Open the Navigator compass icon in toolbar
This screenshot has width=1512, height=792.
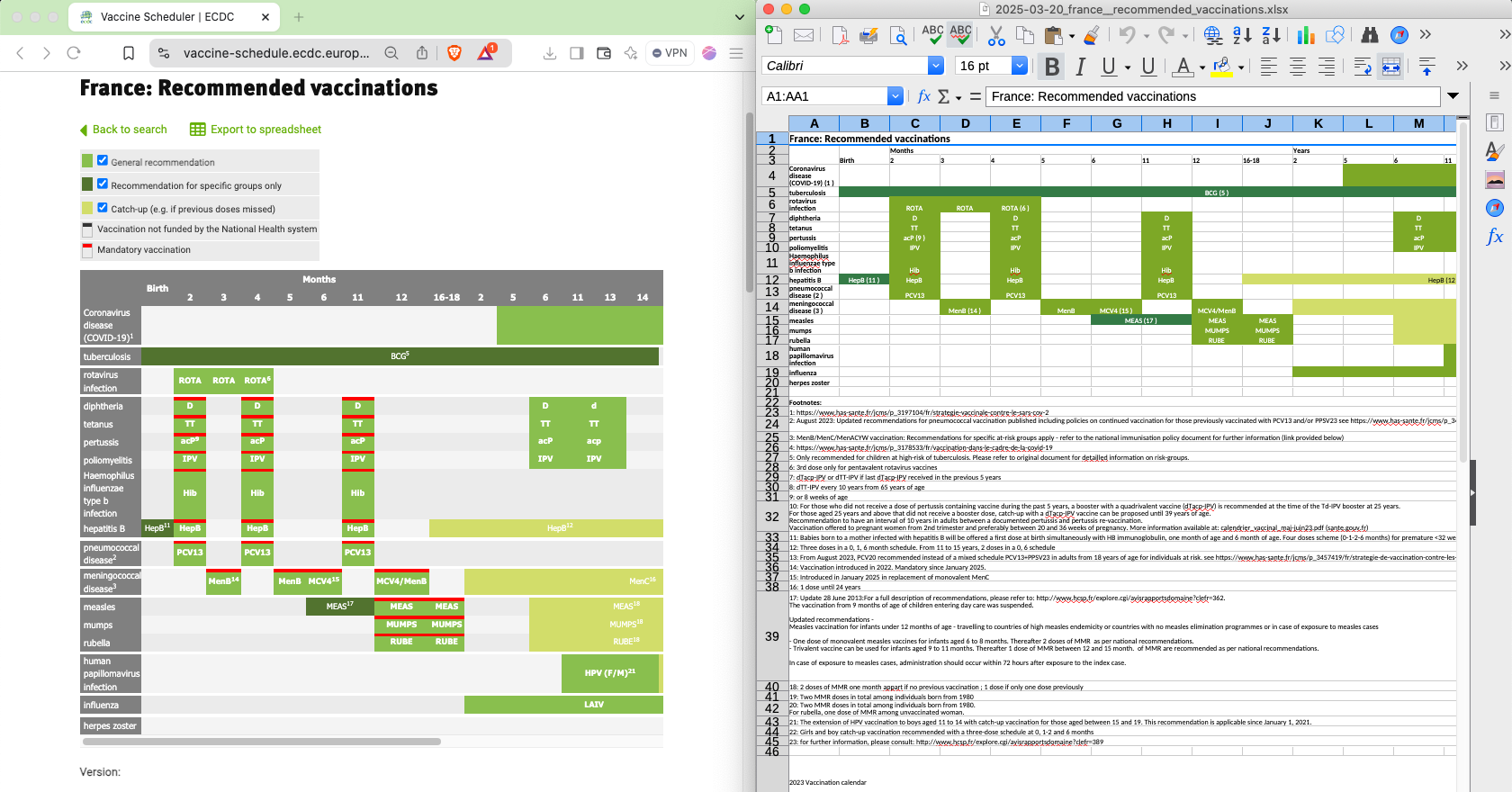coord(1399,35)
